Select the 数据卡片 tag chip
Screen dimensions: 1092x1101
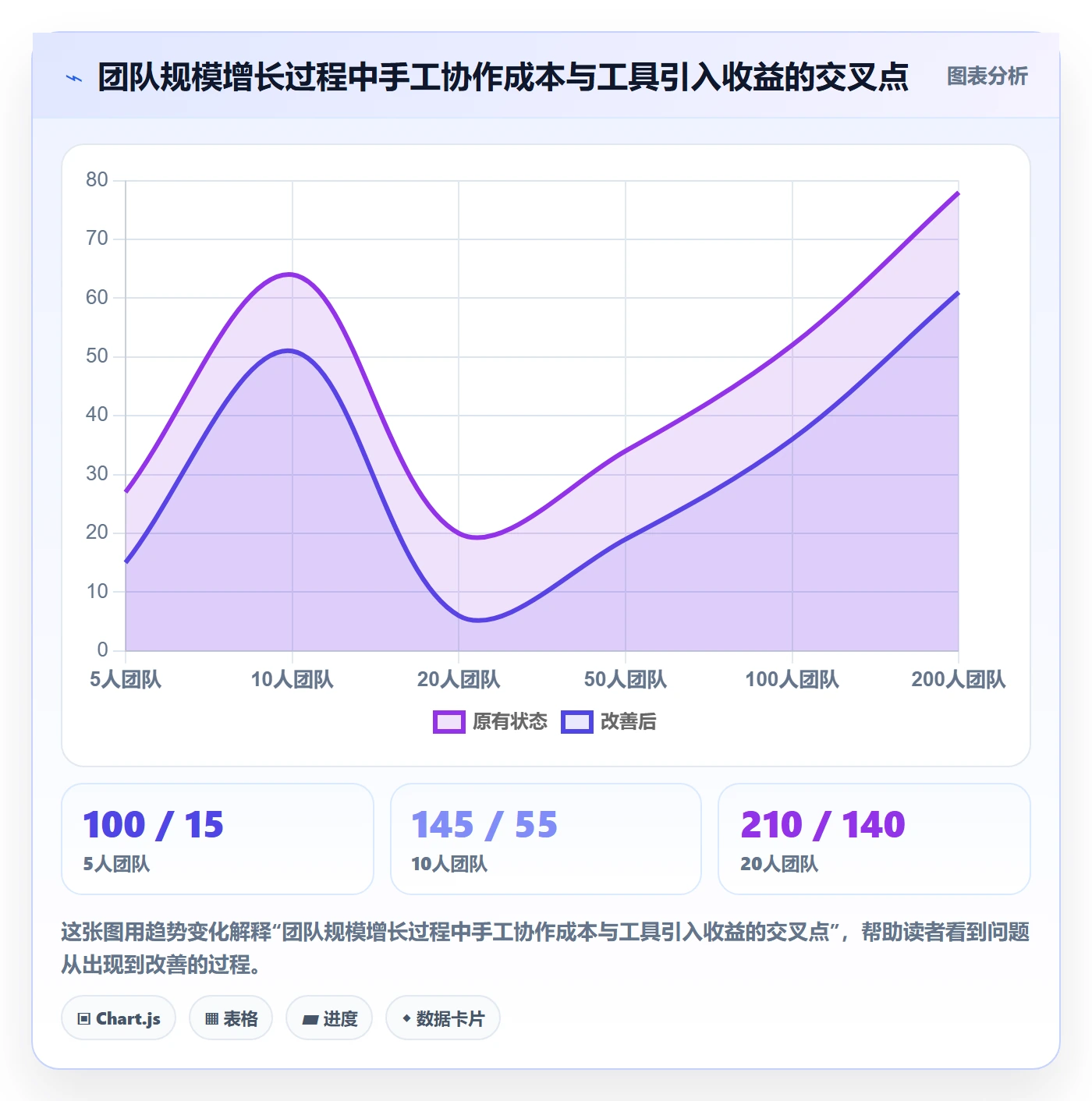(443, 1018)
